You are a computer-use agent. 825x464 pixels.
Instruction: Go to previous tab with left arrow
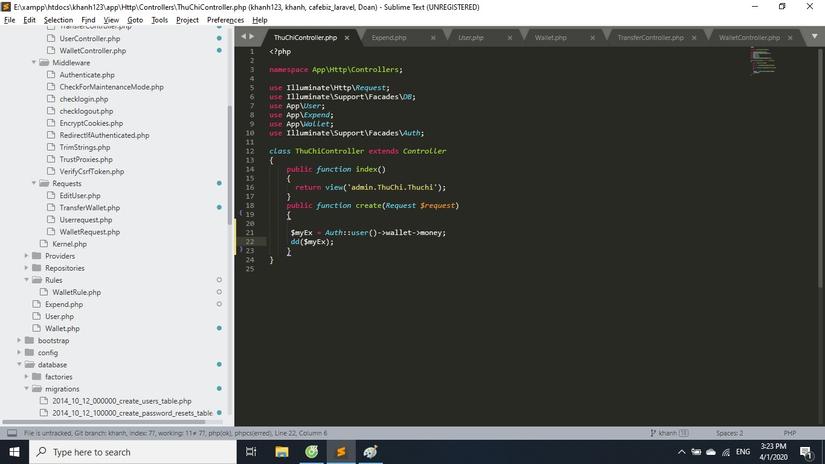coord(243,36)
